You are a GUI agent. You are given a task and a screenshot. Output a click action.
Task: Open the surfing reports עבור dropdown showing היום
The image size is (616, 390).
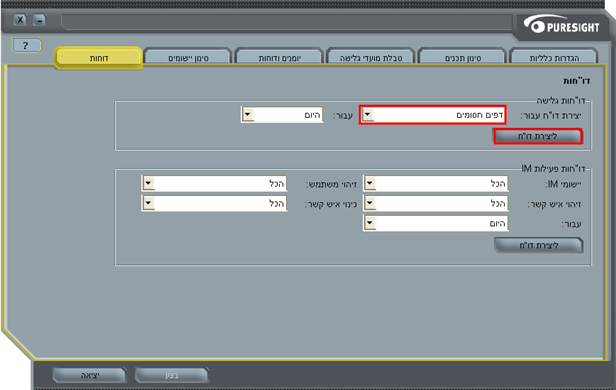coord(282,115)
